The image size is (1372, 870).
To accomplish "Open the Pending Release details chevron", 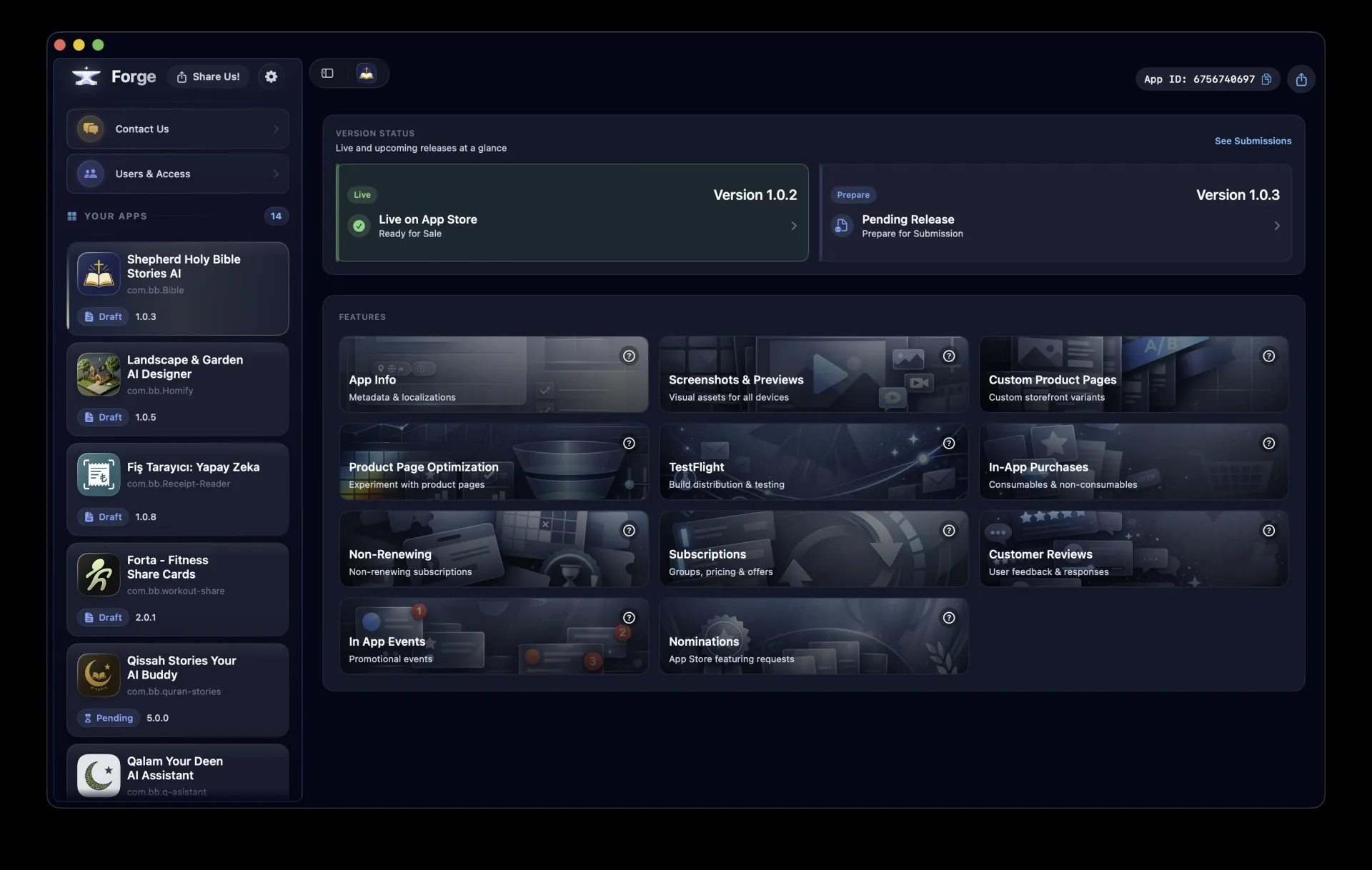I will click(x=1278, y=226).
